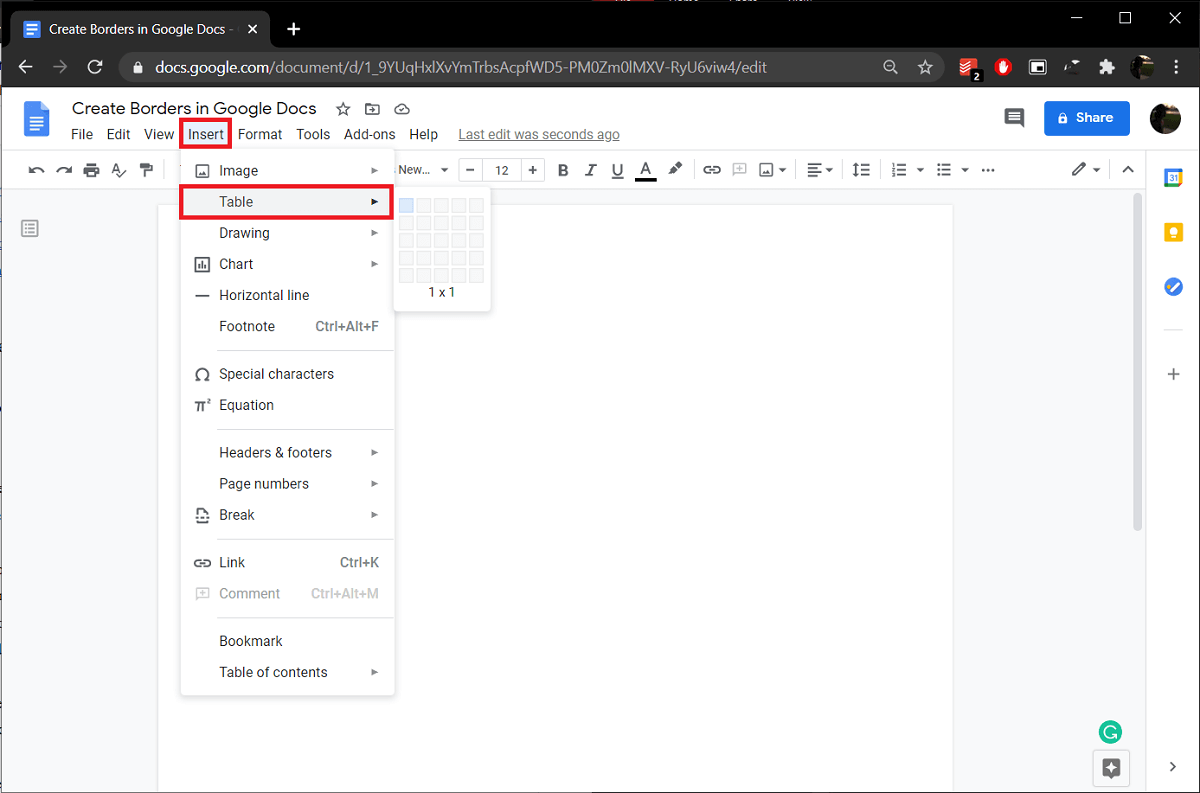The image size is (1200, 793).
Task: Run the Spelling and grammar check icon
Action: pos(118,170)
